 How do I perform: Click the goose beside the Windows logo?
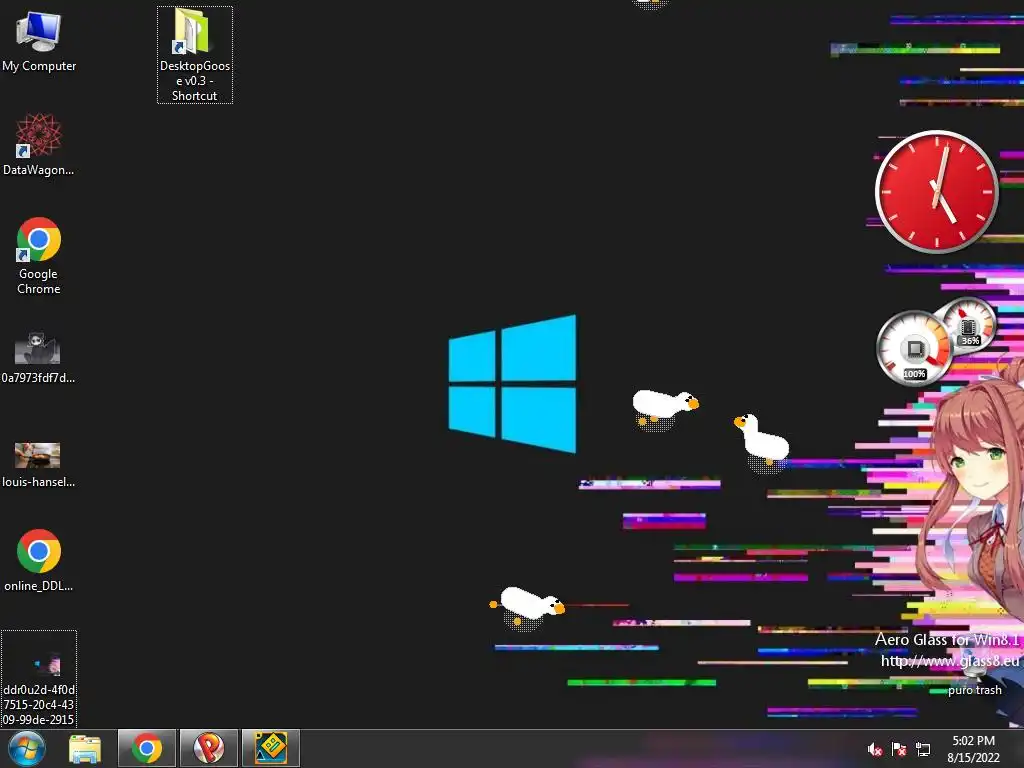664,409
